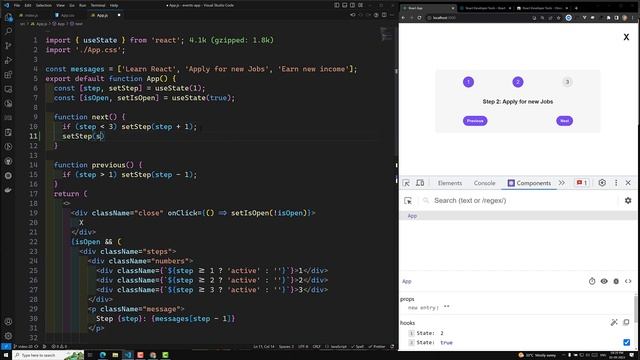
Task: Close the steps panel with the X
Action: point(626,37)
